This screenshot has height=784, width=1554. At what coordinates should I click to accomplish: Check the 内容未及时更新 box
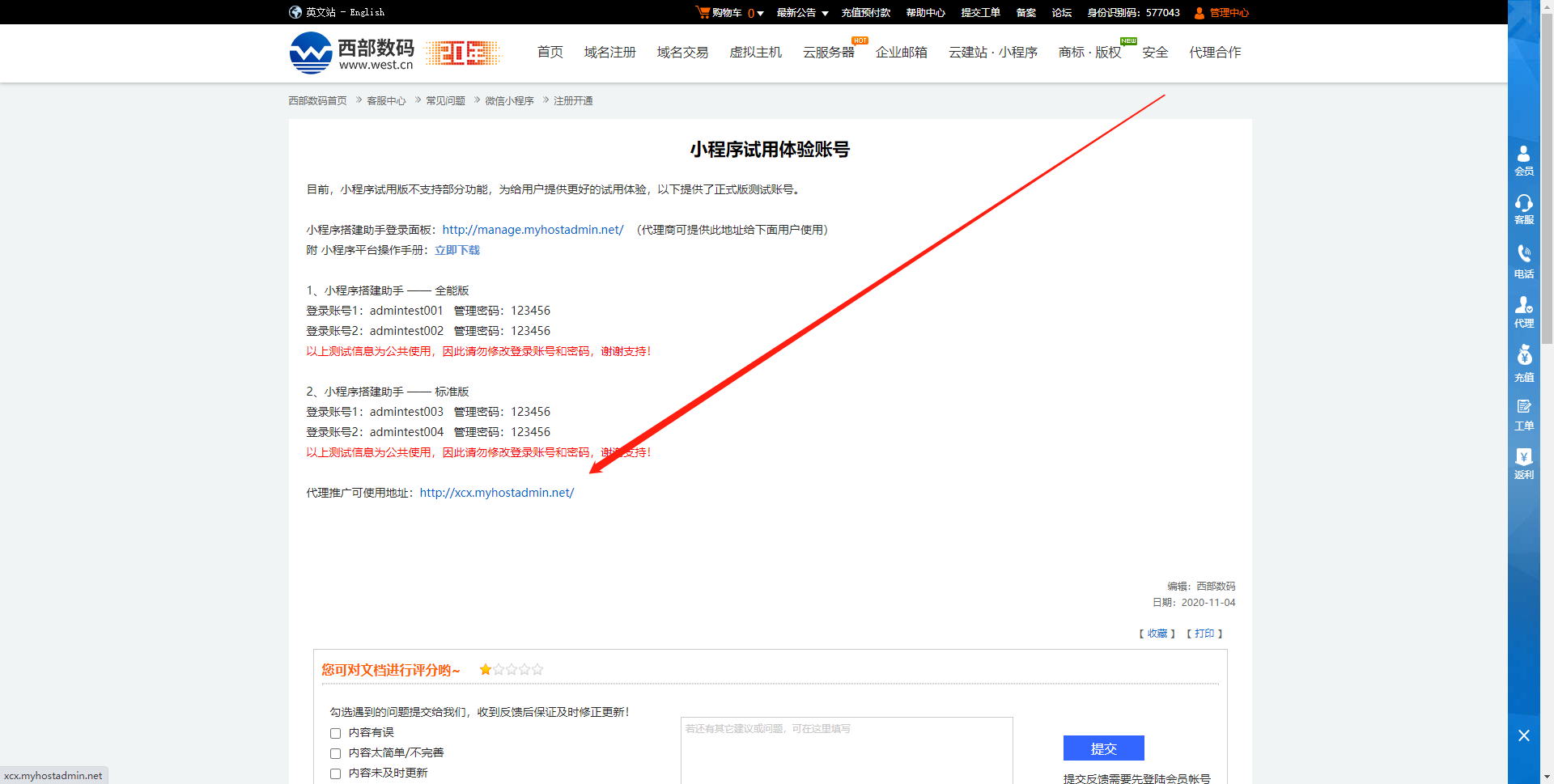(335, 773)
